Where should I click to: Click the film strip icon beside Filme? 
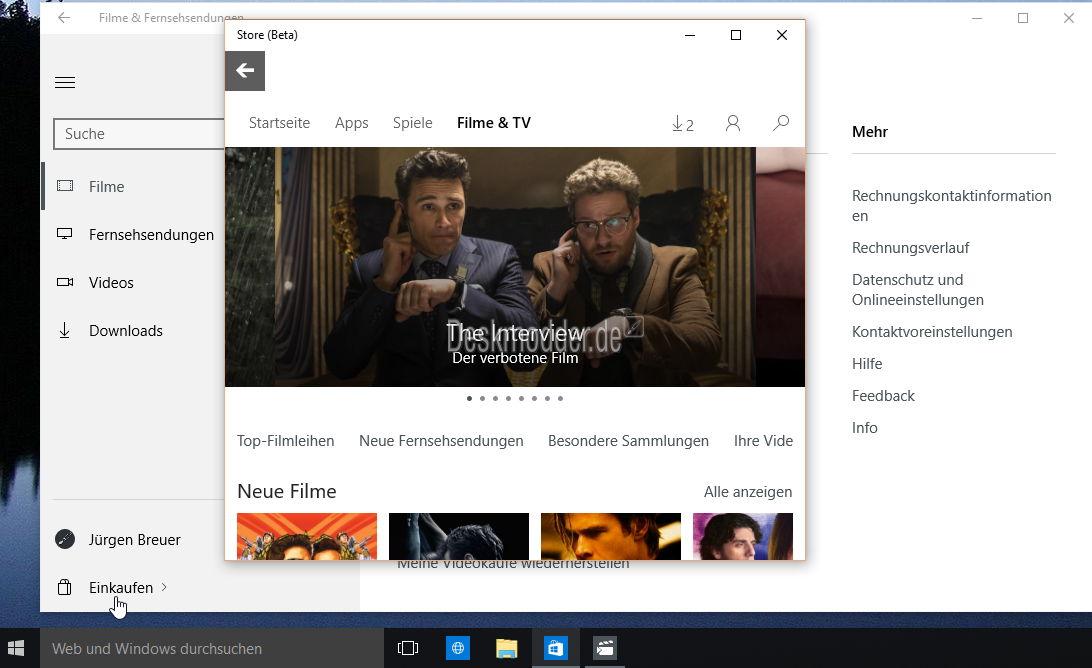click(x=65, y=186)
